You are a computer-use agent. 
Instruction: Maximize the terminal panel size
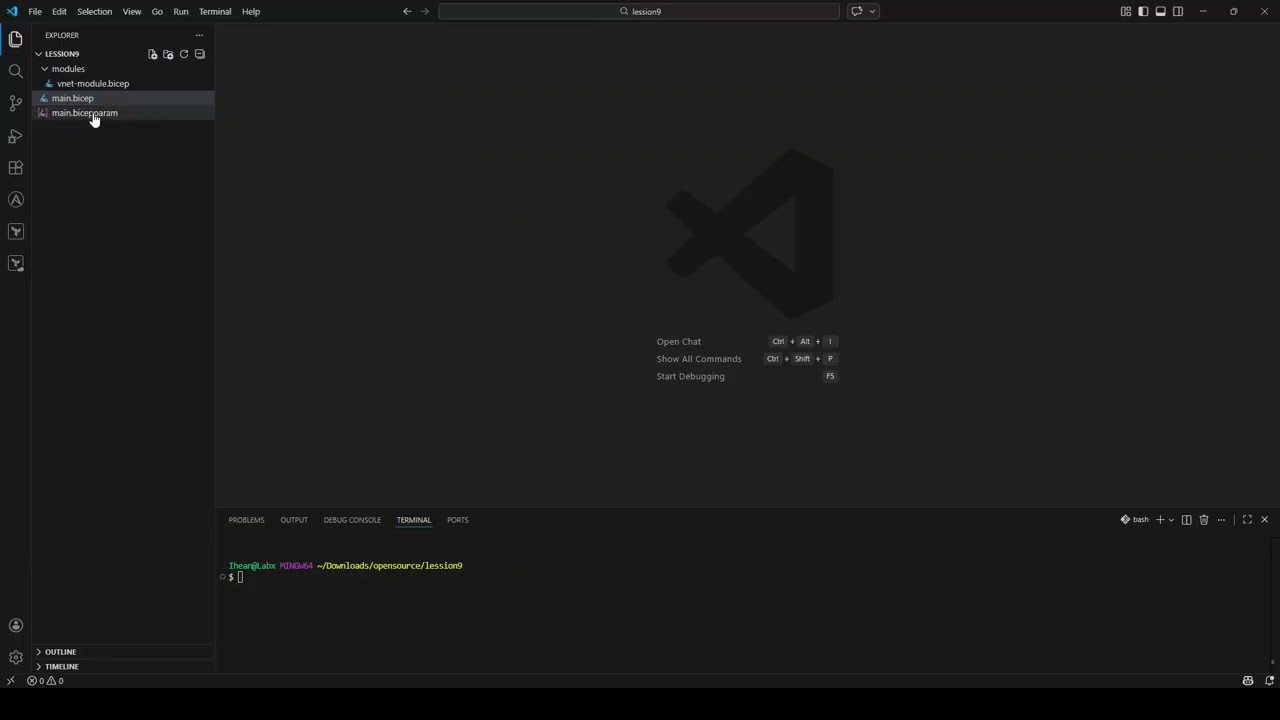(x=1247, y=520)
